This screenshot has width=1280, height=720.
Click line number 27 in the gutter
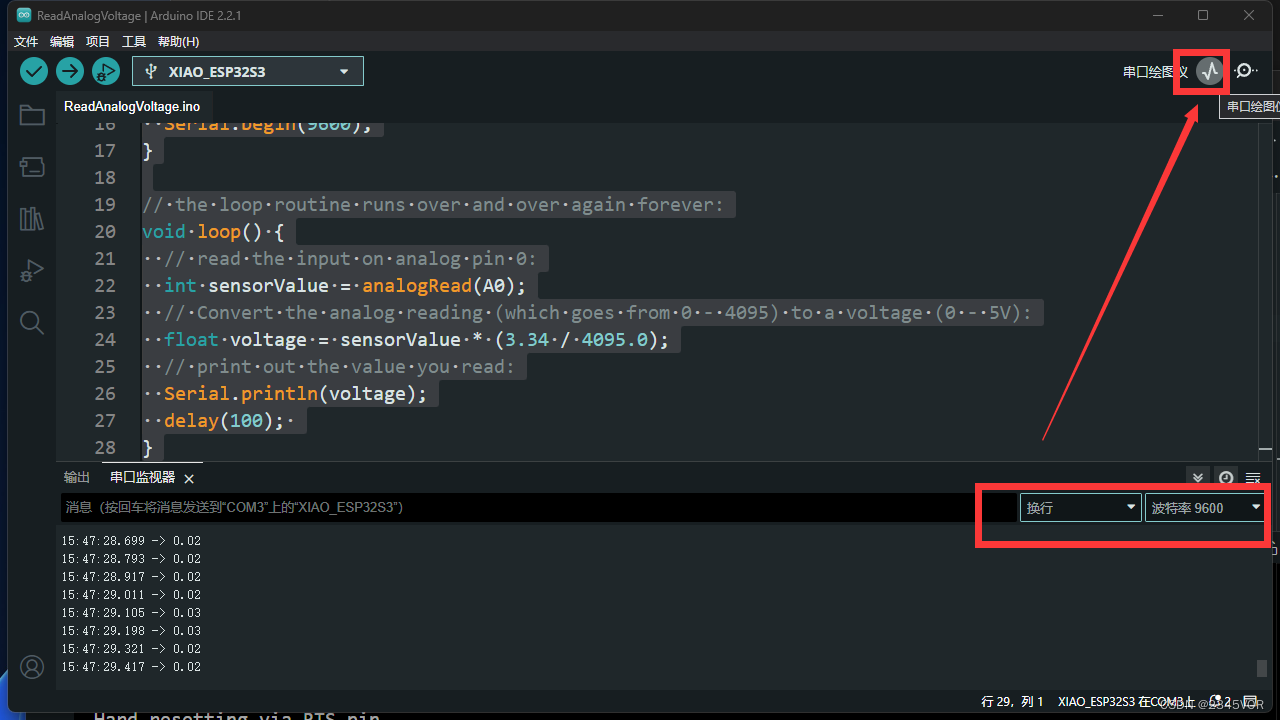point(105,421)
